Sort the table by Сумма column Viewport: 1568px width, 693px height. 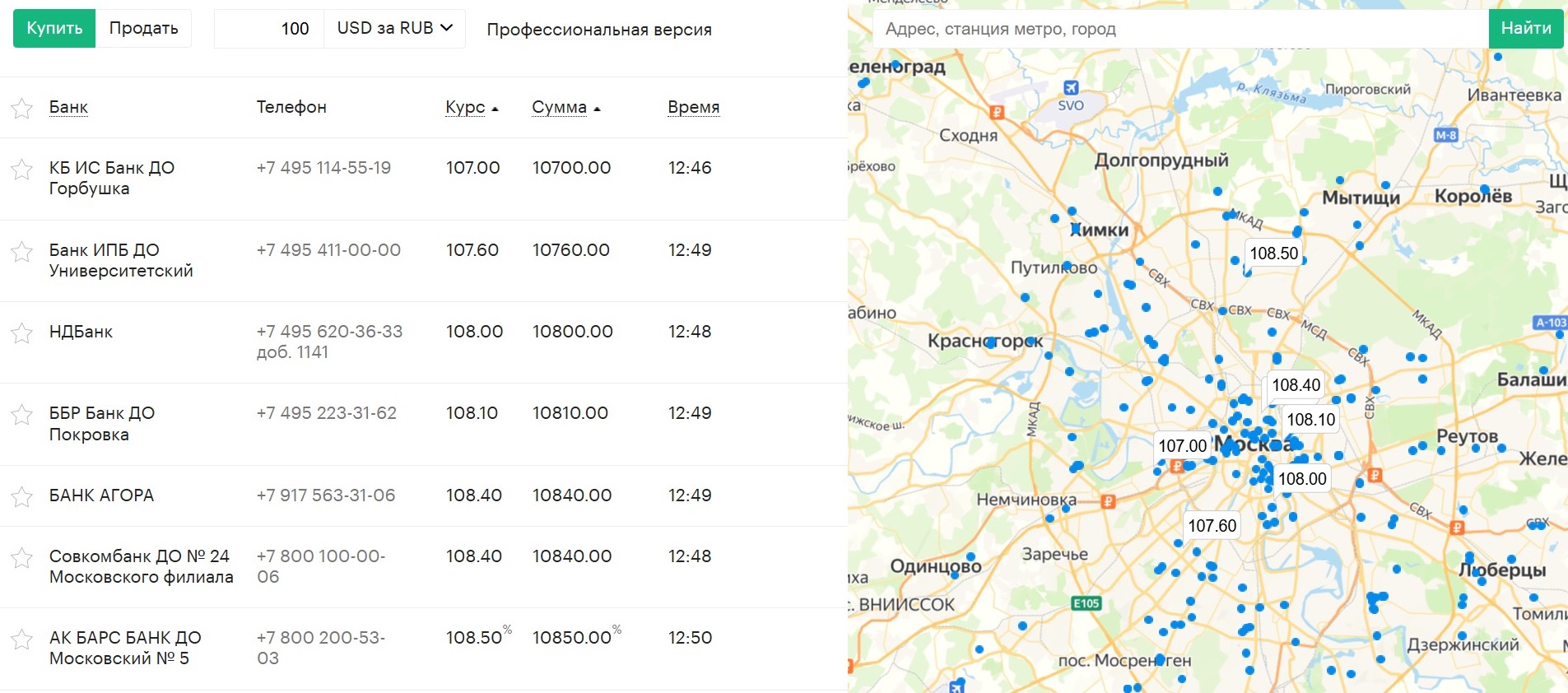point(560,107)
